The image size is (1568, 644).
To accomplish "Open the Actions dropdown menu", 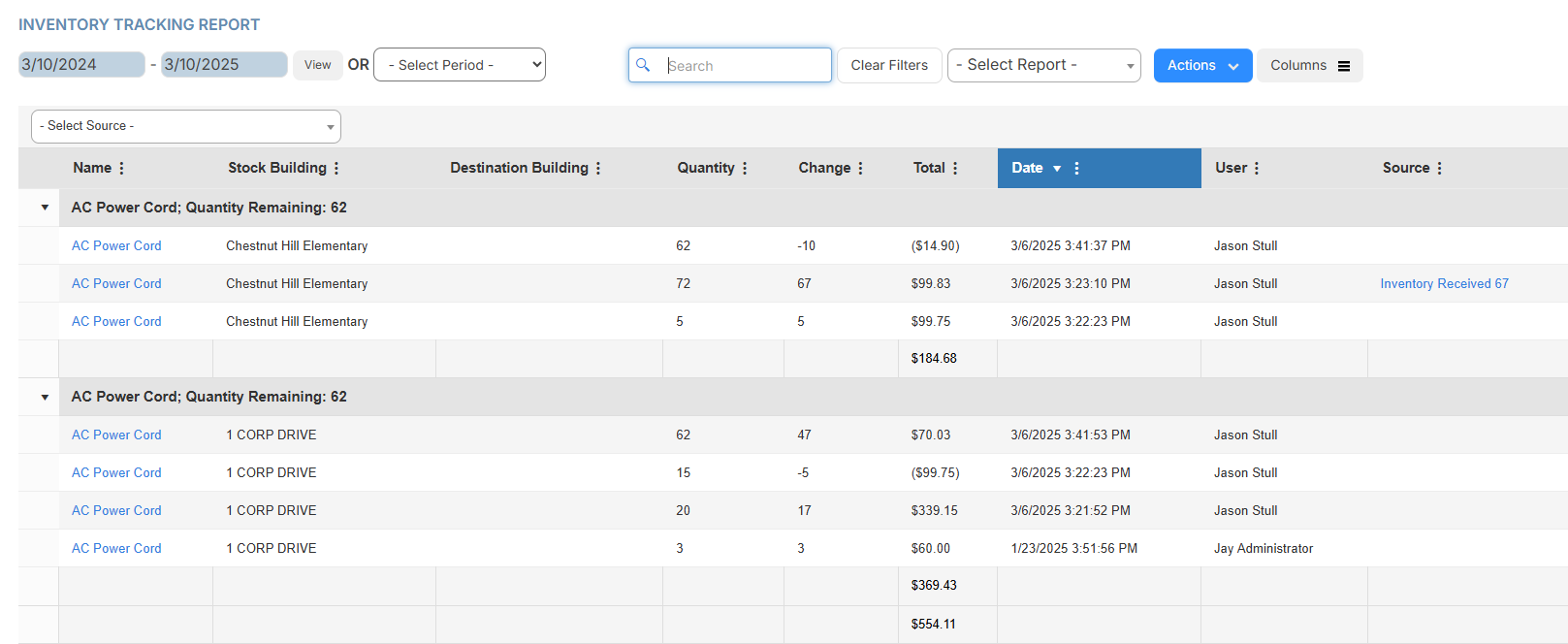I will (1203, 65).
